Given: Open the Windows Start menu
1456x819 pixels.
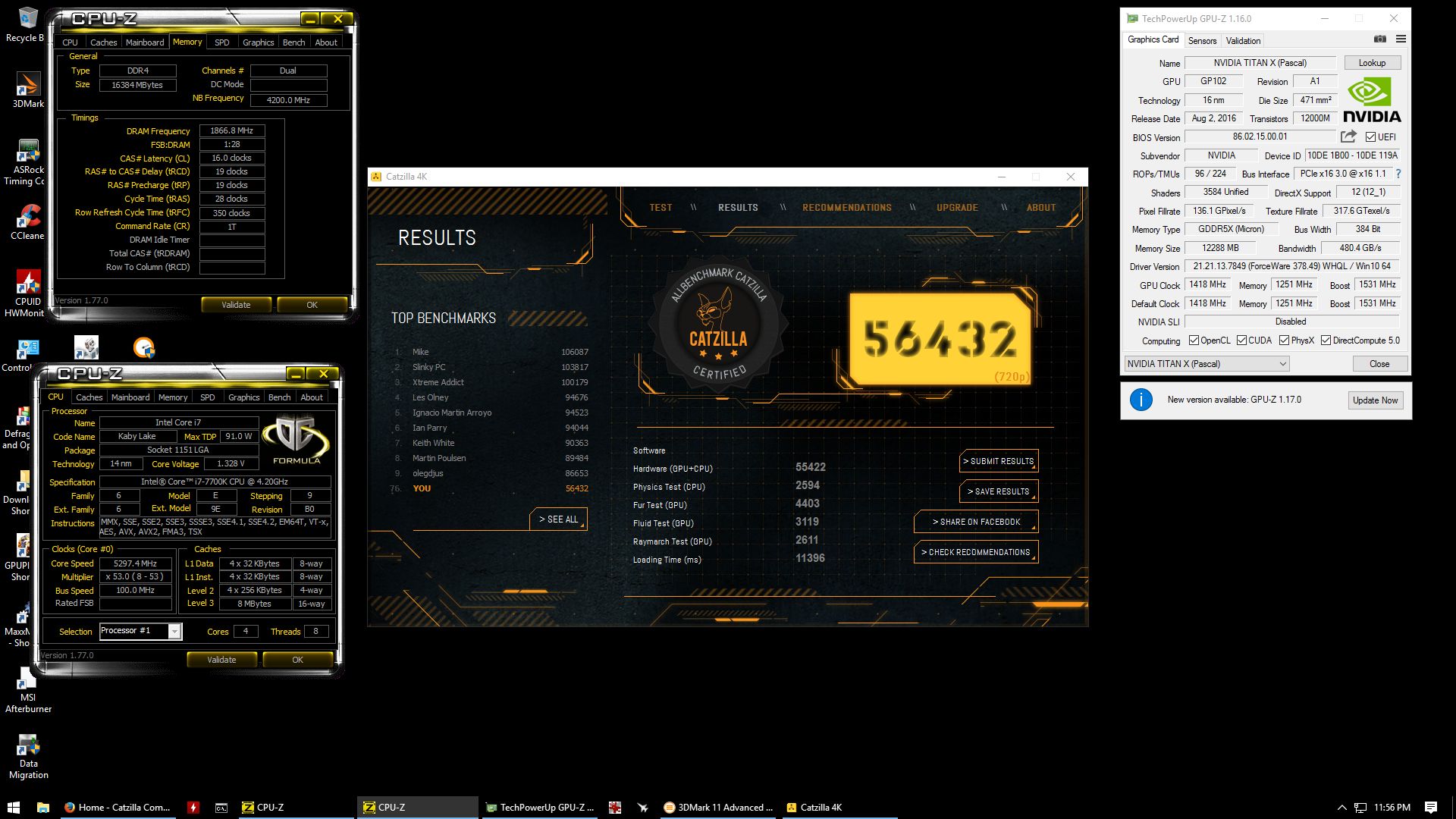Looking at the screenshot, I should click(13, 807).
